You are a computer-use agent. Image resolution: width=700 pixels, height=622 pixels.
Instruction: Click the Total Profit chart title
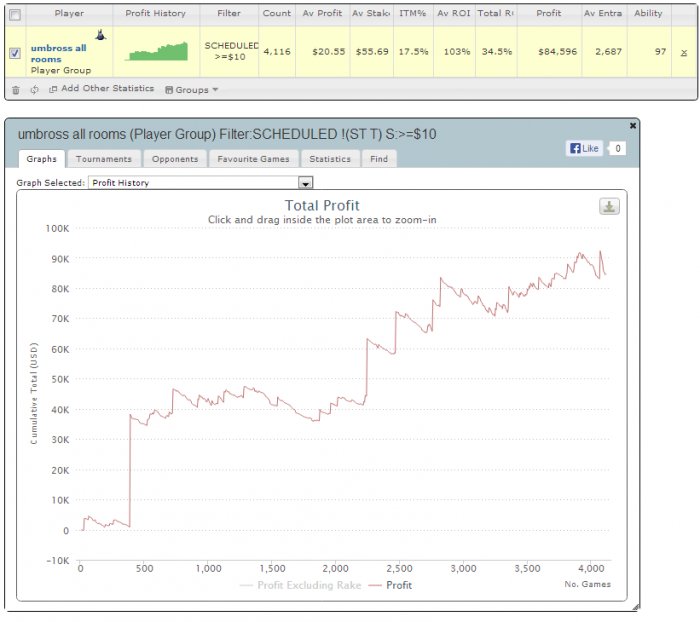[x=322, y=205]
